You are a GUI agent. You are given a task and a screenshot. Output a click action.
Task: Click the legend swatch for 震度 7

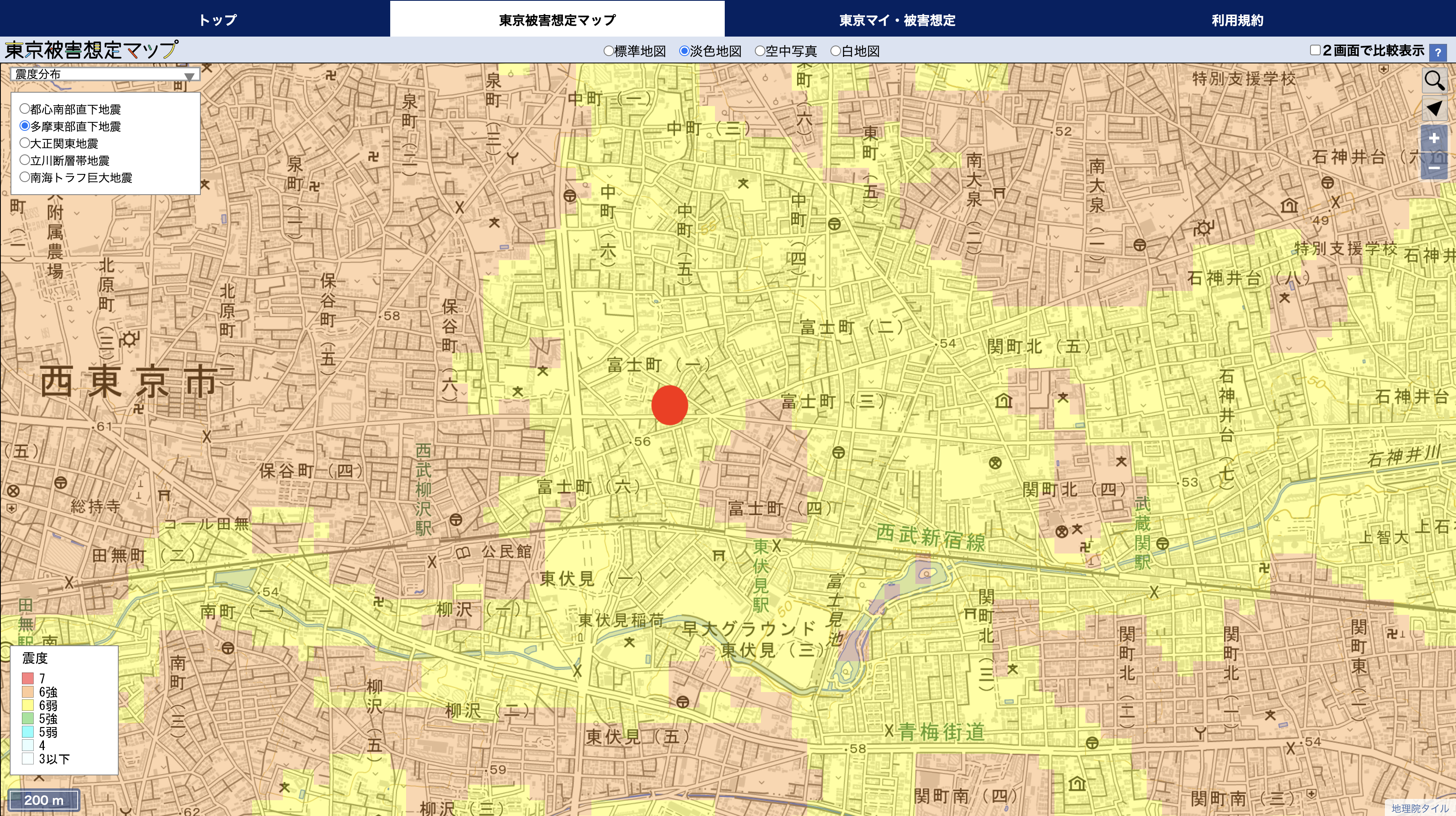[x=28, y=678]
